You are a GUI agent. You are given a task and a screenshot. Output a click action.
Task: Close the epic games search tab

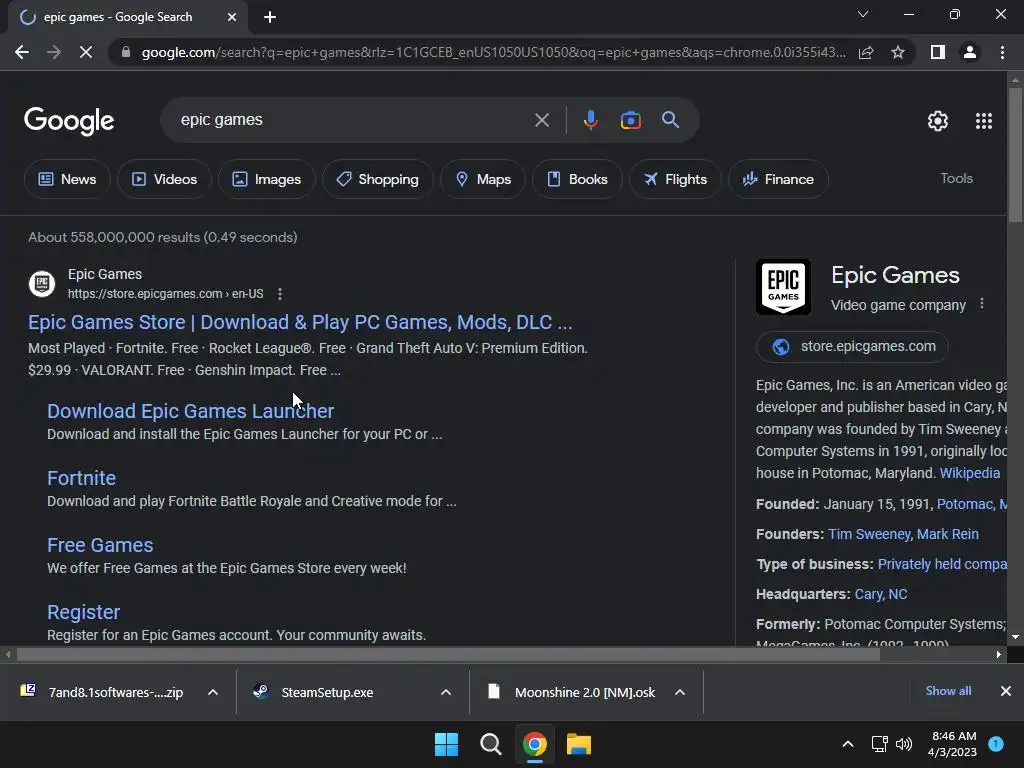232,17
